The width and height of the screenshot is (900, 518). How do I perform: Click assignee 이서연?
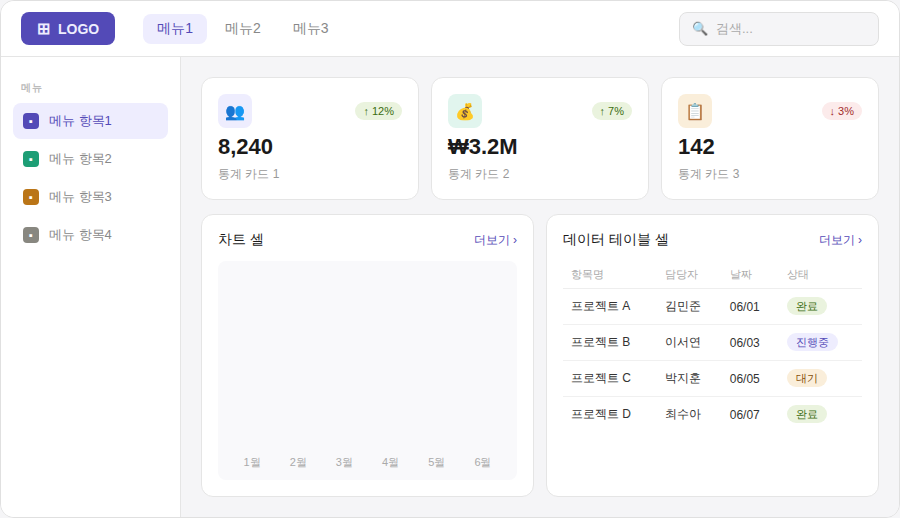tap(682, 342)
